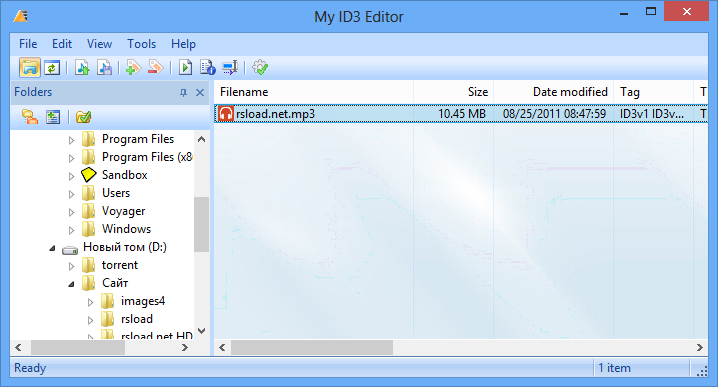Select the Windows folder

(126, 229)
